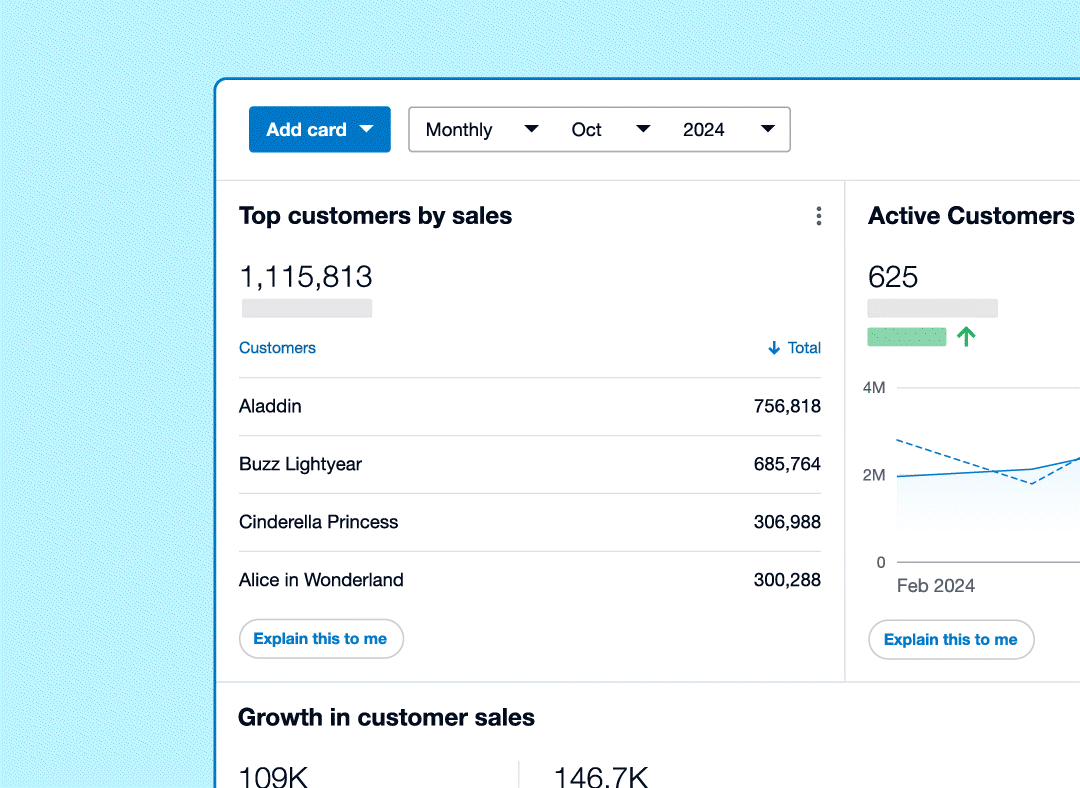Click the 625 active customers figure
This screenshot has width=1080, height=788.
pyautogui.click(x=892, y=277)
